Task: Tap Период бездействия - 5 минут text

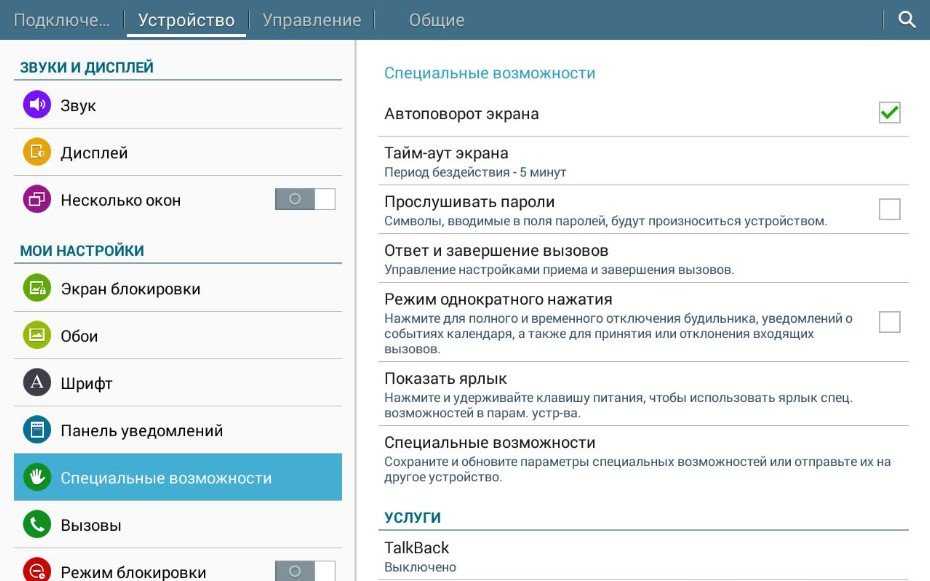Action: pos(475,173)
